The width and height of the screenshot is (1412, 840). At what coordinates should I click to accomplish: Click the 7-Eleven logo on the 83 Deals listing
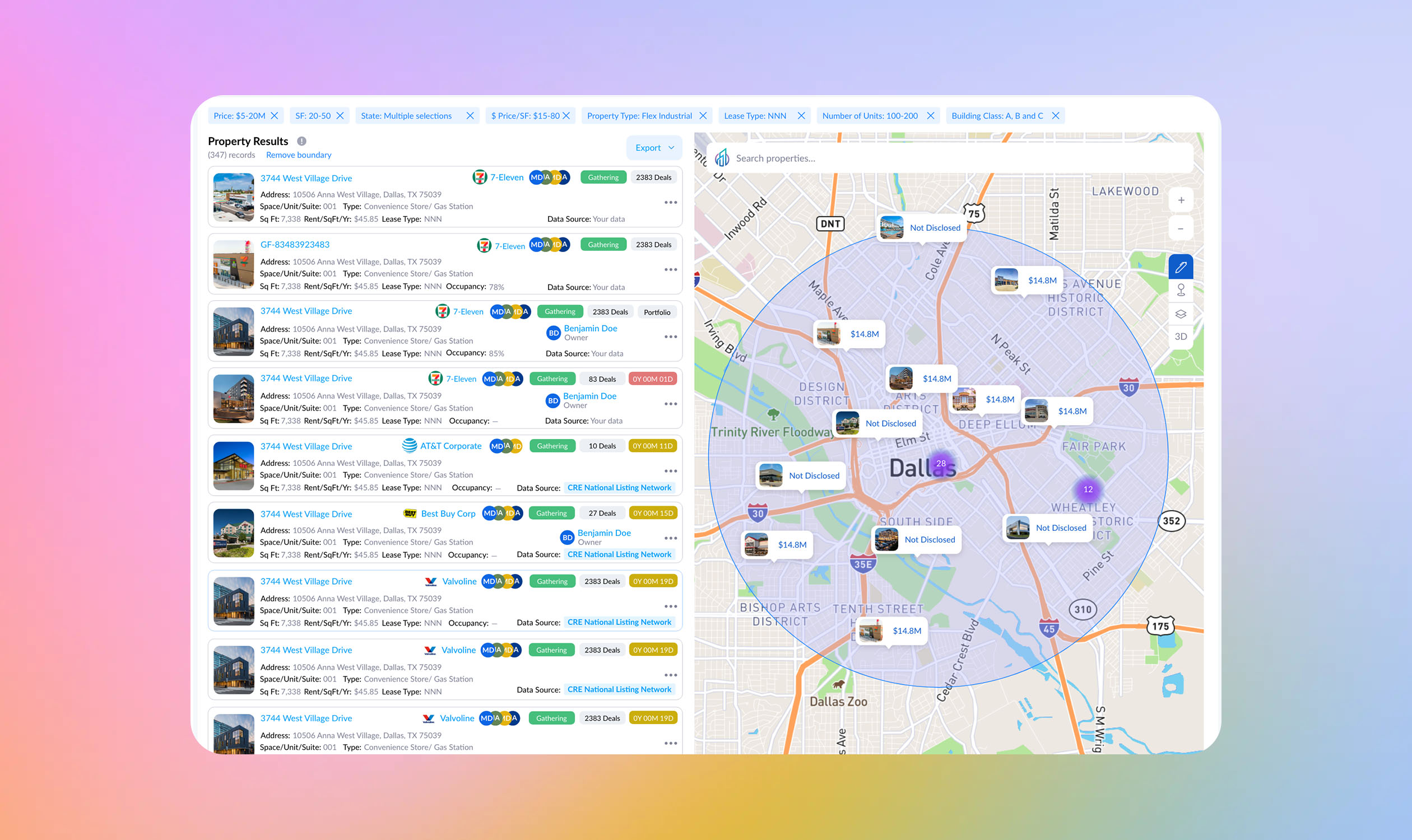click(x=435, y=379)
